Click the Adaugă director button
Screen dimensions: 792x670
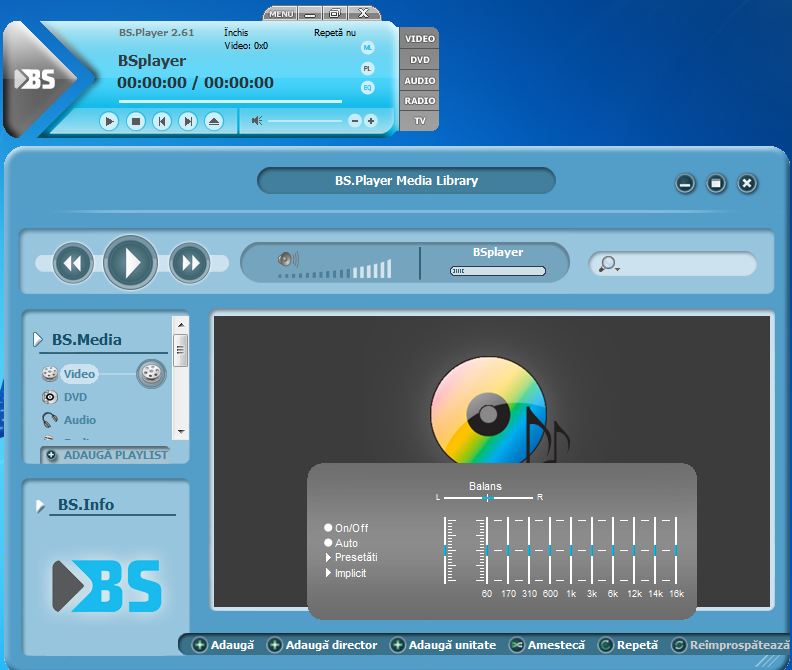tap(322, 645)
